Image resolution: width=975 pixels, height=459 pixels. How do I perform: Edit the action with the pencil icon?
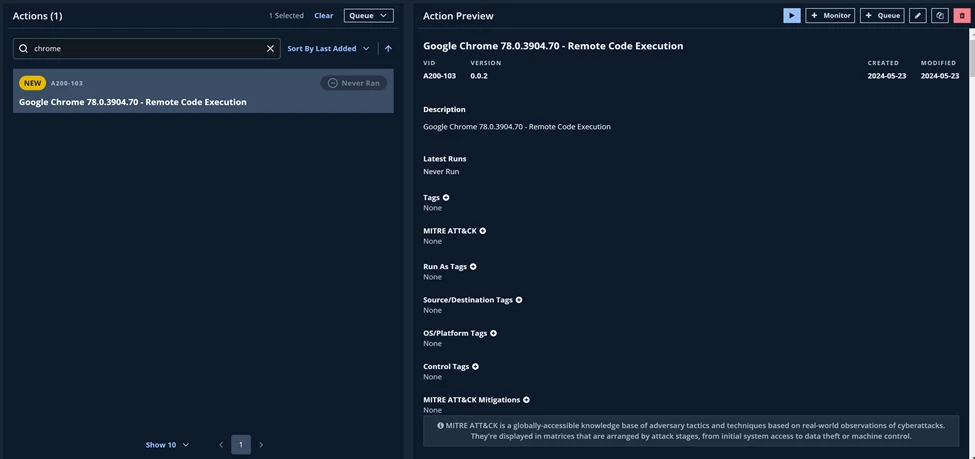pos(918,16)
